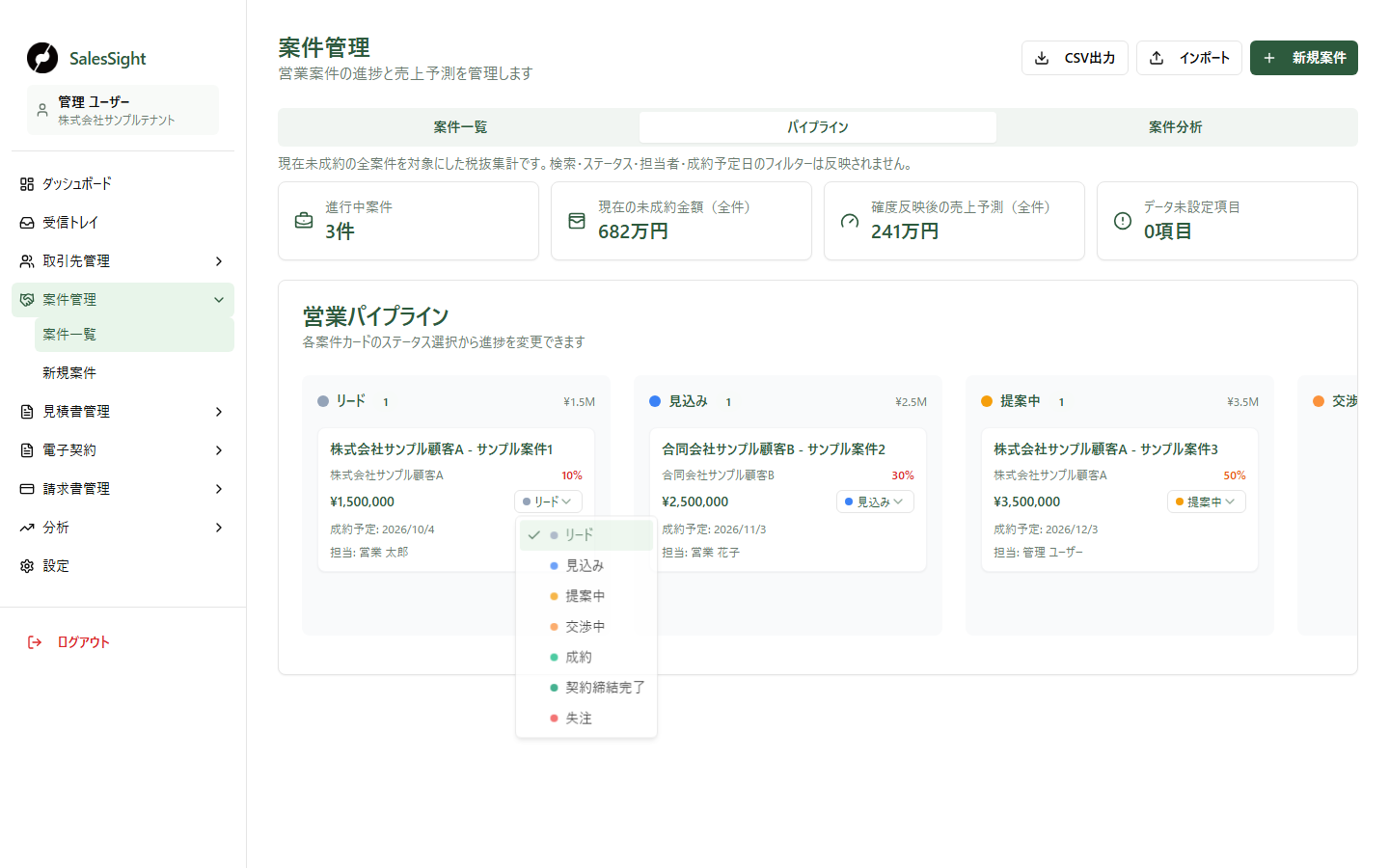Image resolution: width=1389 pixels, height=868 pixels.
Task: Click the 見積書管理 document icon
Action: pyautogui.click(x=27, y=412)
